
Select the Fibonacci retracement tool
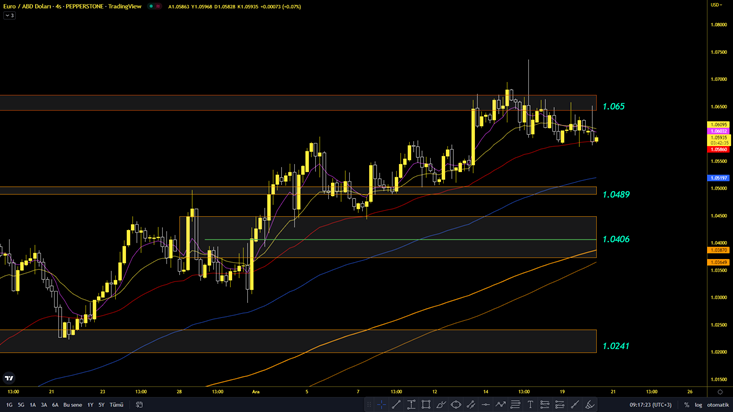[515, 405]
